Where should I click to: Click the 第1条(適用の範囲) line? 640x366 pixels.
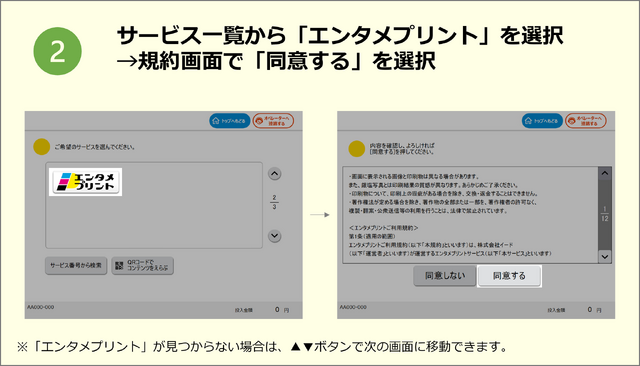coord(372,236)
